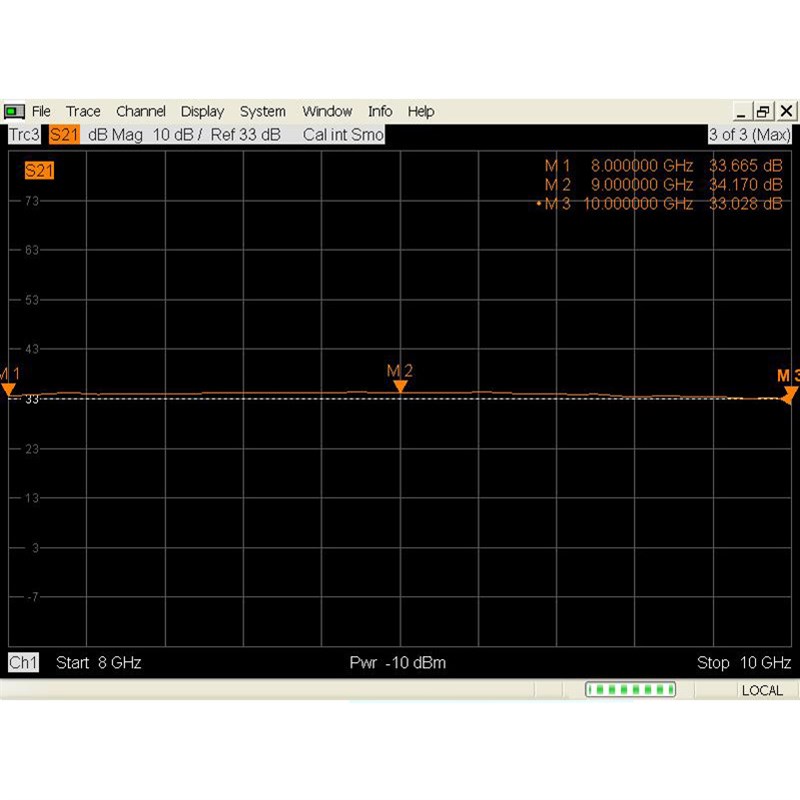Viewport: 800px width, 800px height.
Task: Click the Cal int Smo label
Action: (343, 135)
